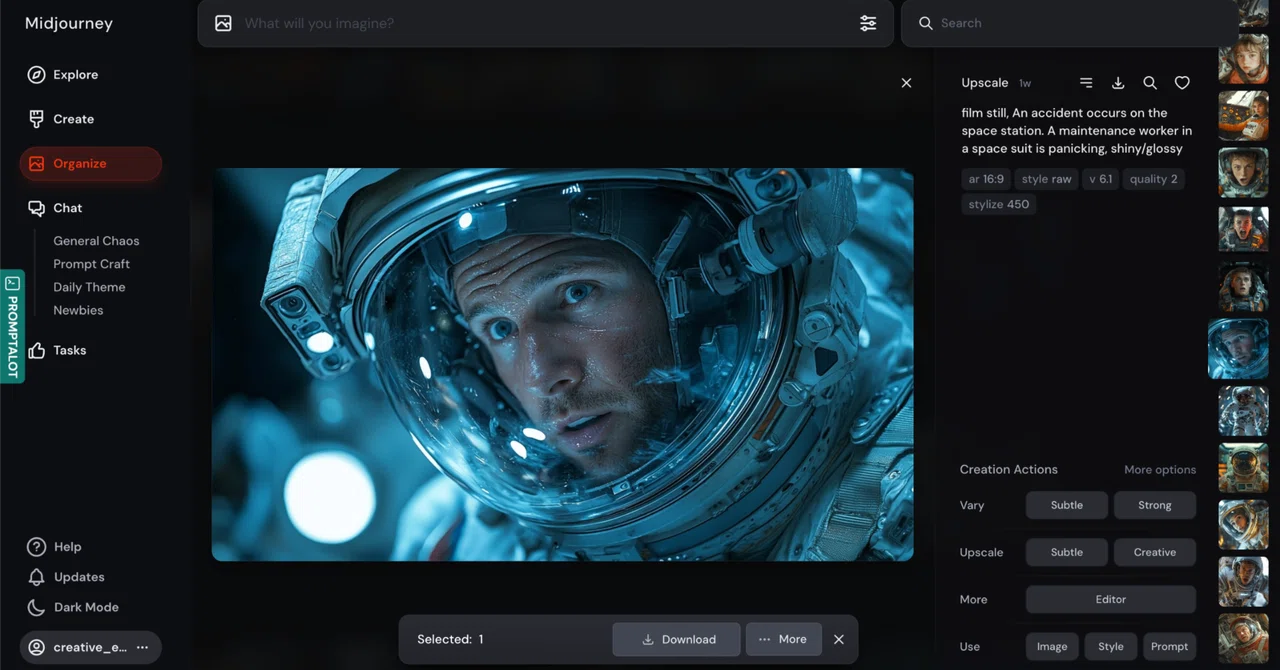The width and height of the screenshot is (1280, 670).
Task: Click the magnifier icon next to Upscale header
Action: coord(1150,83)
